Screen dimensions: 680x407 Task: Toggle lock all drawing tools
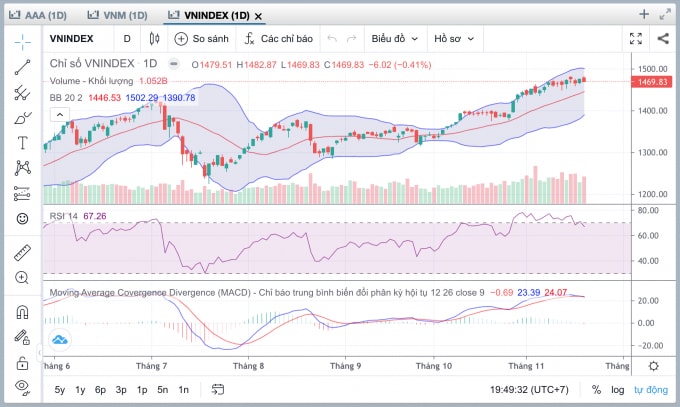coord(23,363)
